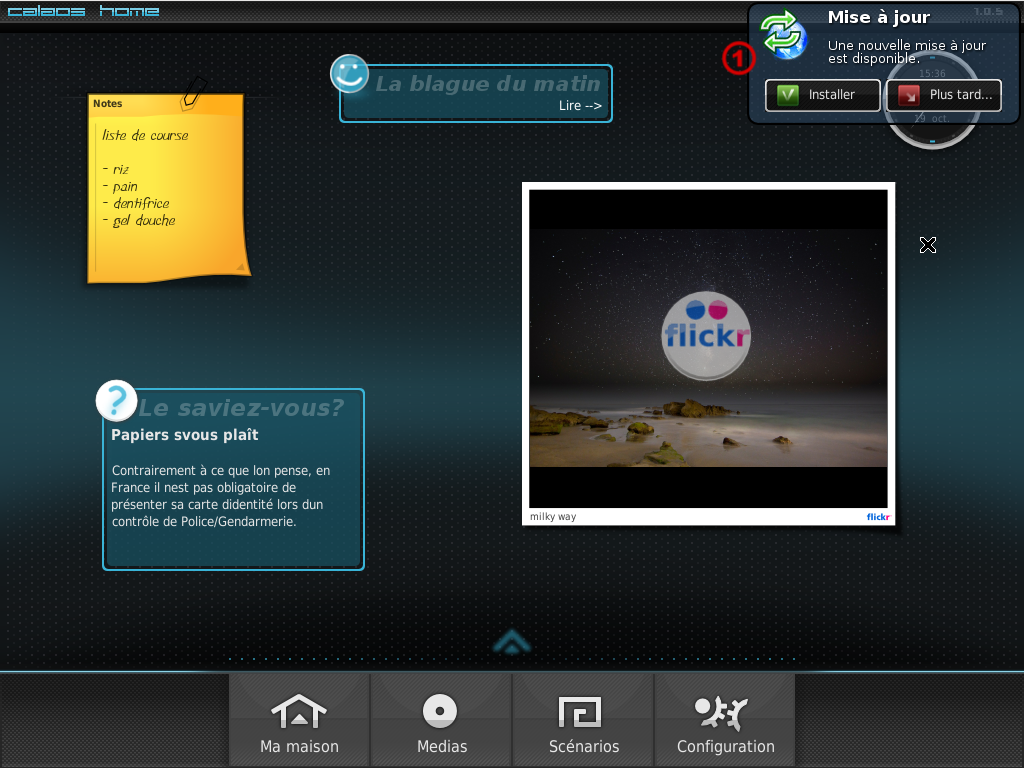
Task: Open the Scénarios section
Action: (x=583, y=721)
